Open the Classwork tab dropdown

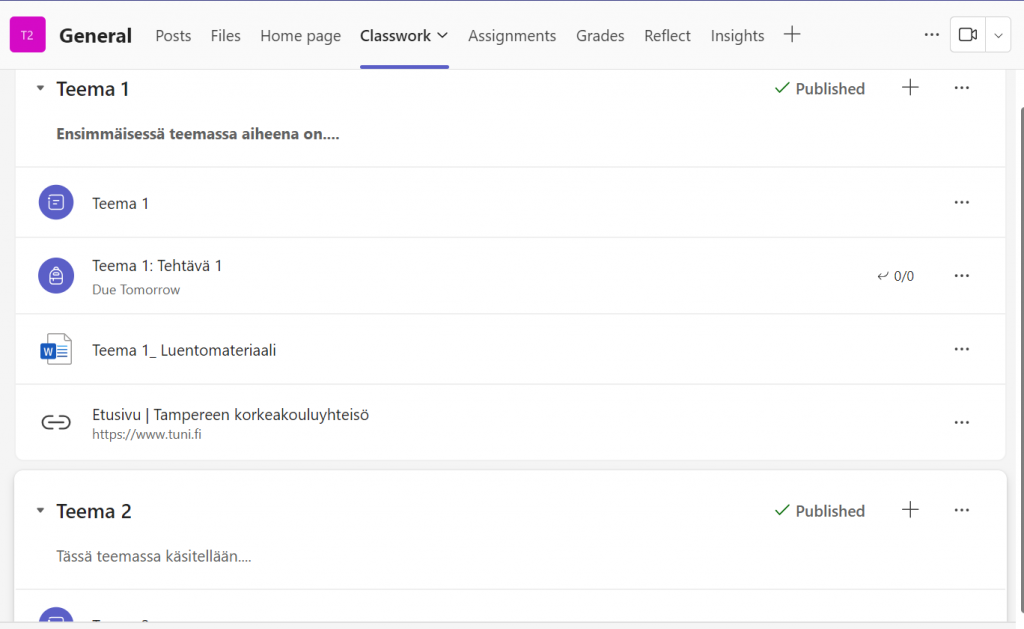click(442, 35)
